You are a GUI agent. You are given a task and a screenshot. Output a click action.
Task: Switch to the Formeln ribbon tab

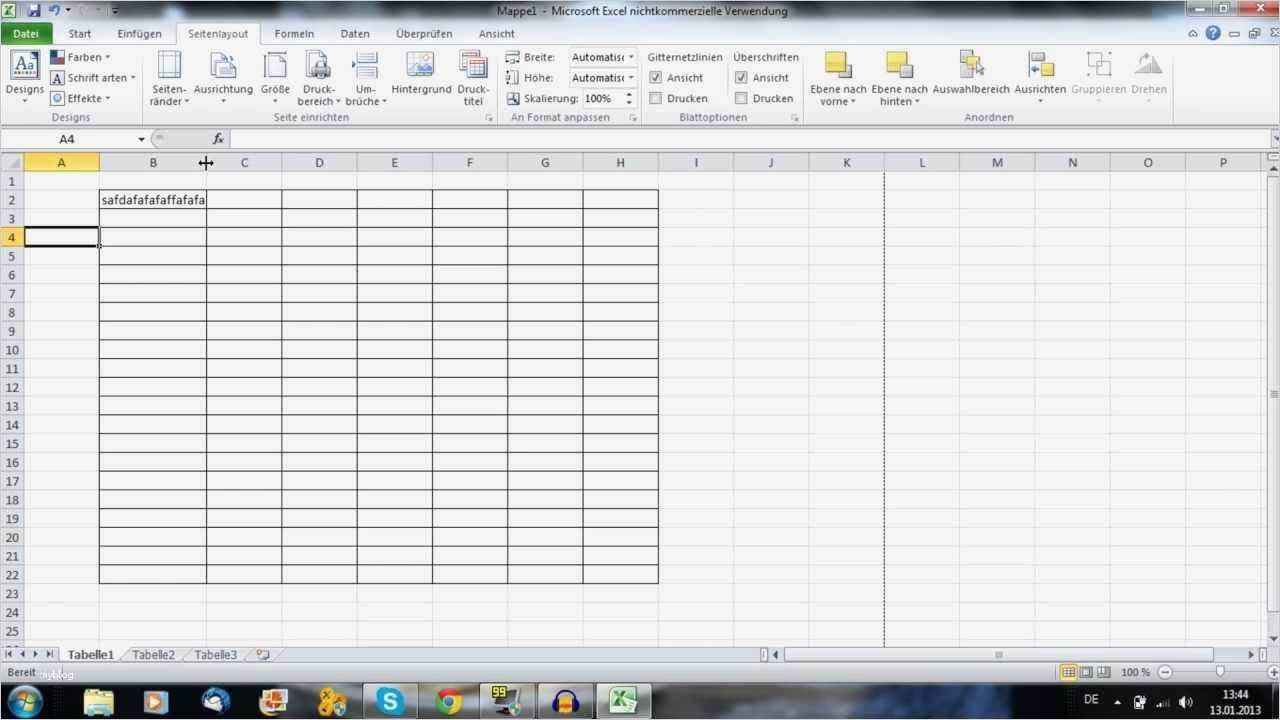coord(294,33)
